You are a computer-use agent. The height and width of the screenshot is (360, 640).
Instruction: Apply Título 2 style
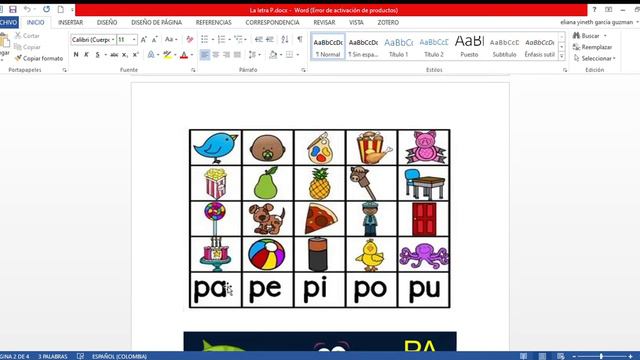[433, 47]
